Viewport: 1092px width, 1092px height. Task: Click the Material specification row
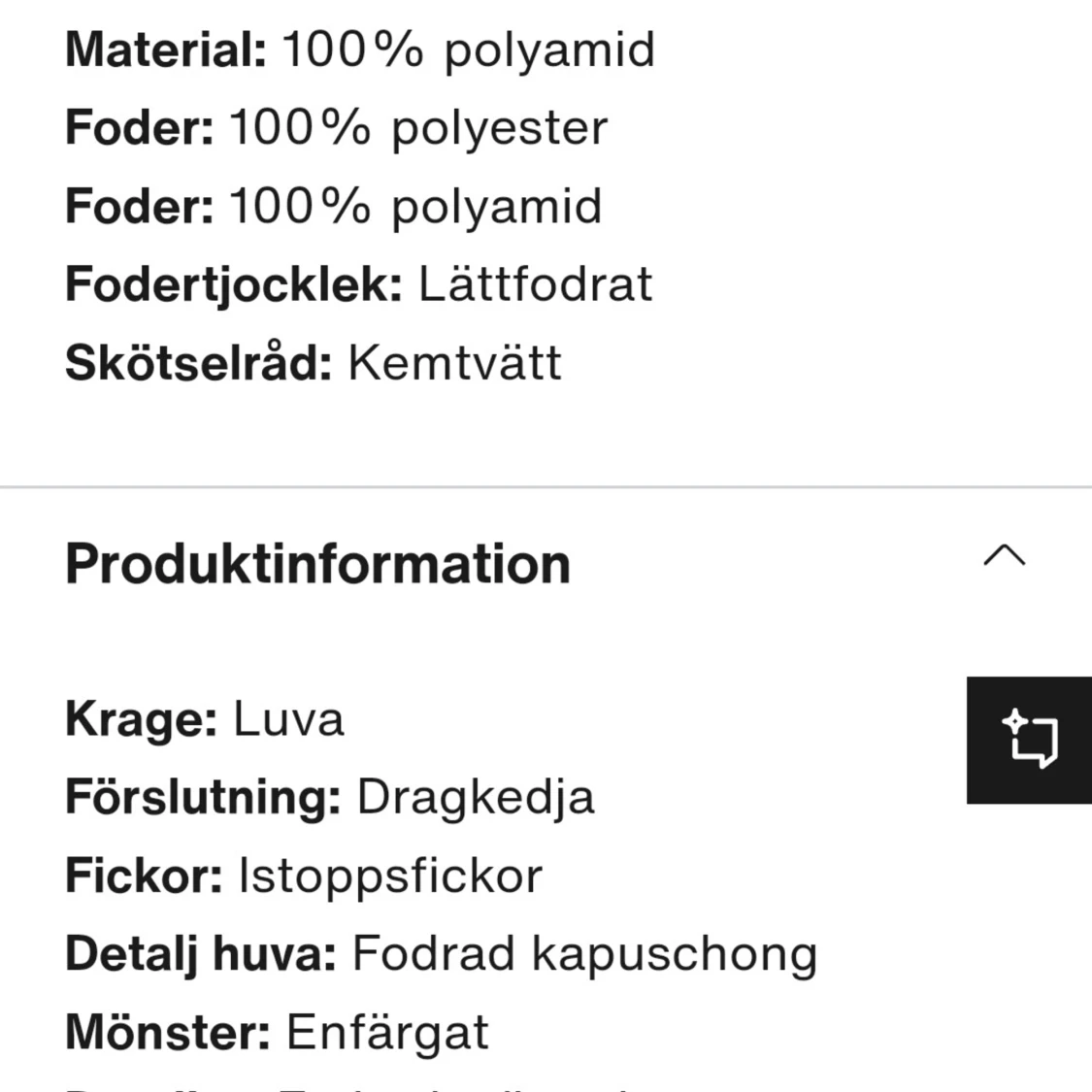tap(359, 50)
